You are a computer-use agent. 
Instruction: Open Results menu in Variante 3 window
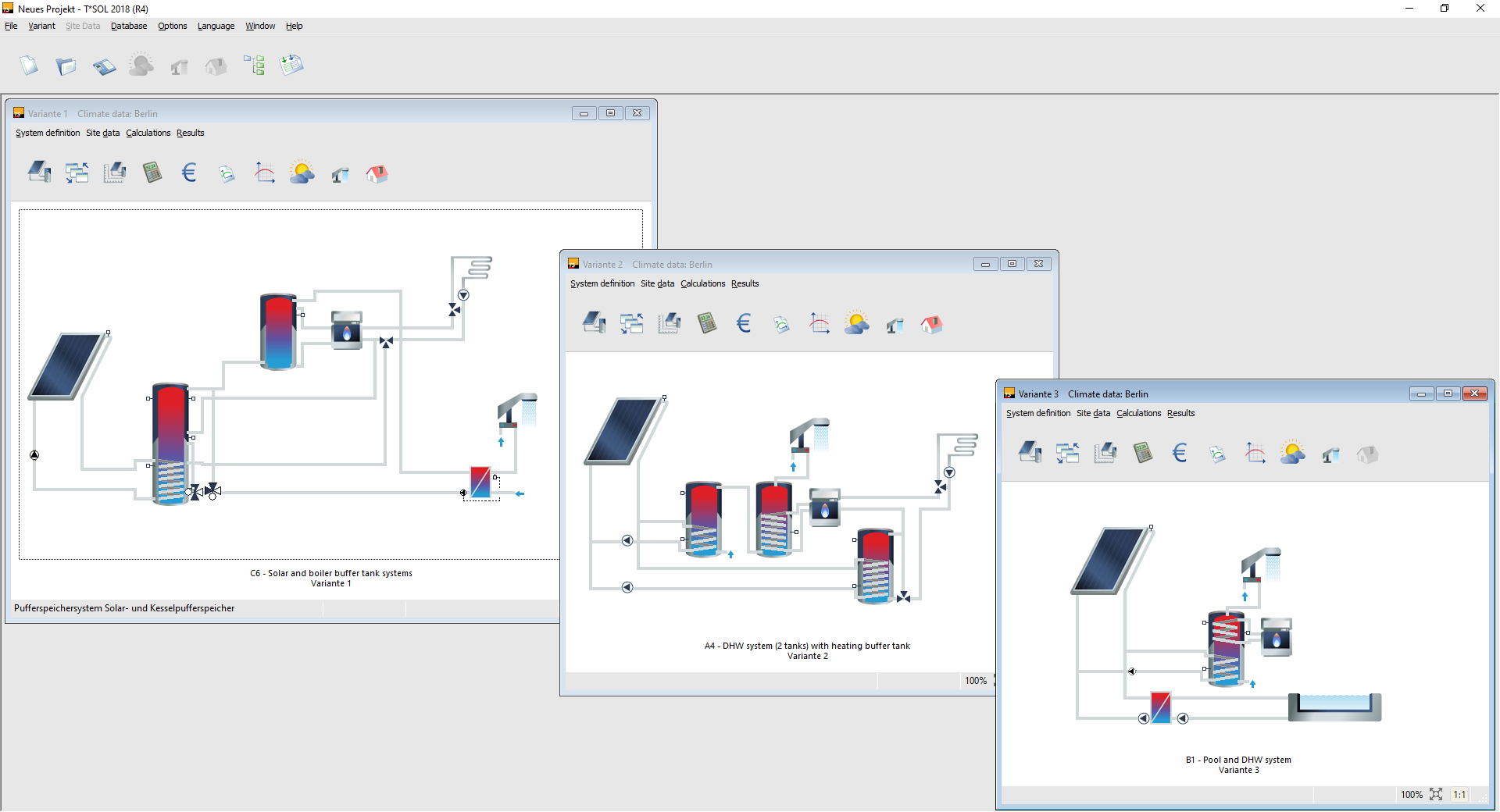coord(1180,413)
